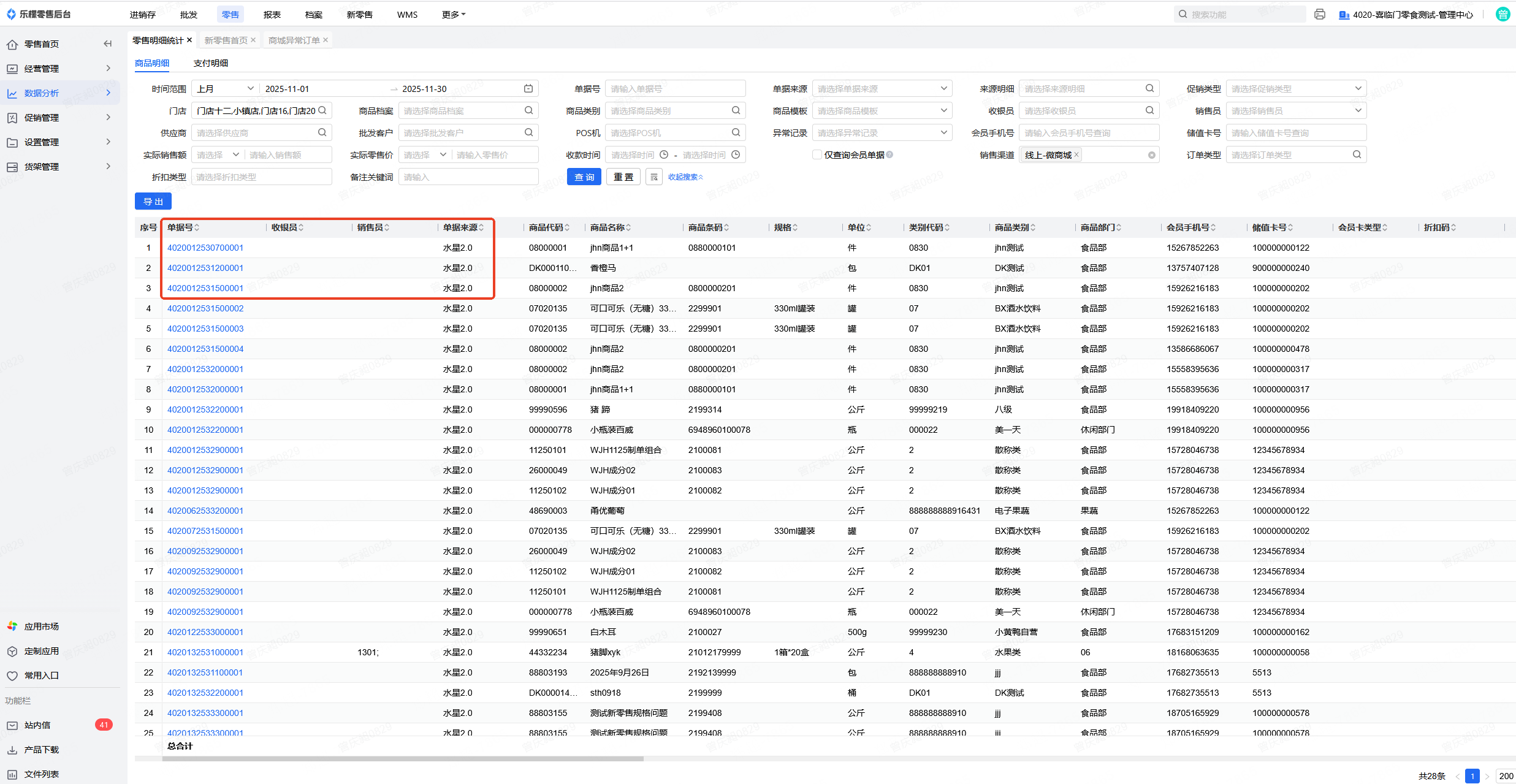Remove the 线上-微商城 tag
Image resolution: width=1516 pixels, height=784 pixels.
pyautogui.click(x=1076, y=155)
